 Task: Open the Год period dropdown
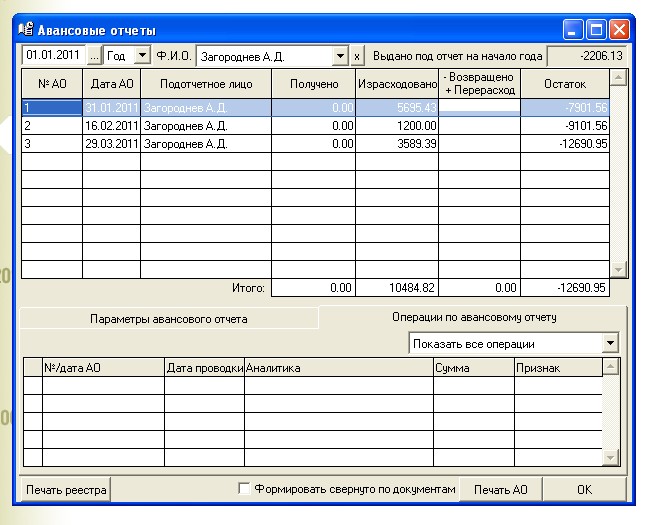click(141, 57)
